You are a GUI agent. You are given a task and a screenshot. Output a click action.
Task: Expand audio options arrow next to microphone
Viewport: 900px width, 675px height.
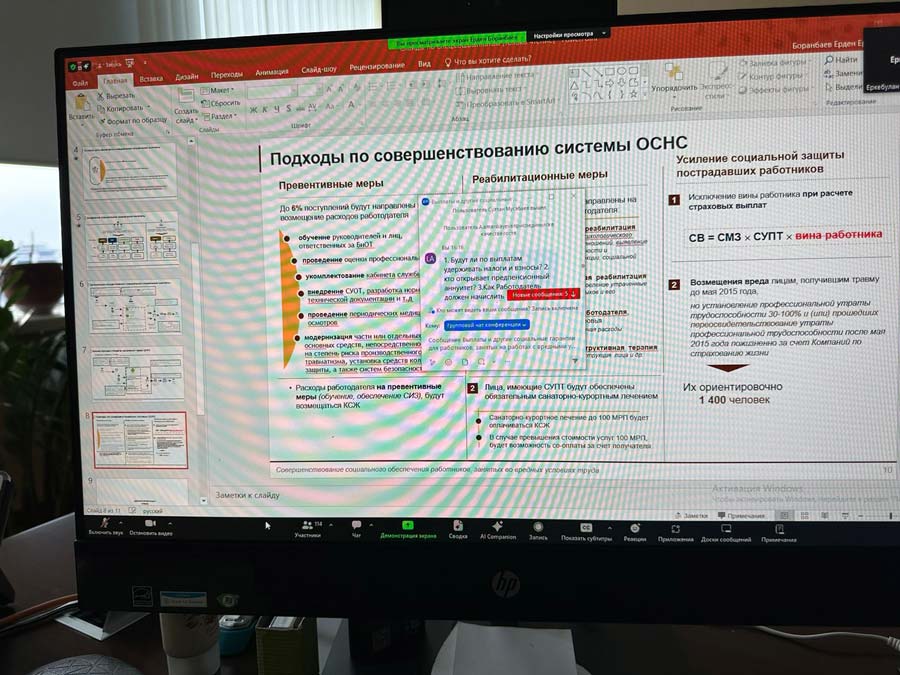(121, 523)
